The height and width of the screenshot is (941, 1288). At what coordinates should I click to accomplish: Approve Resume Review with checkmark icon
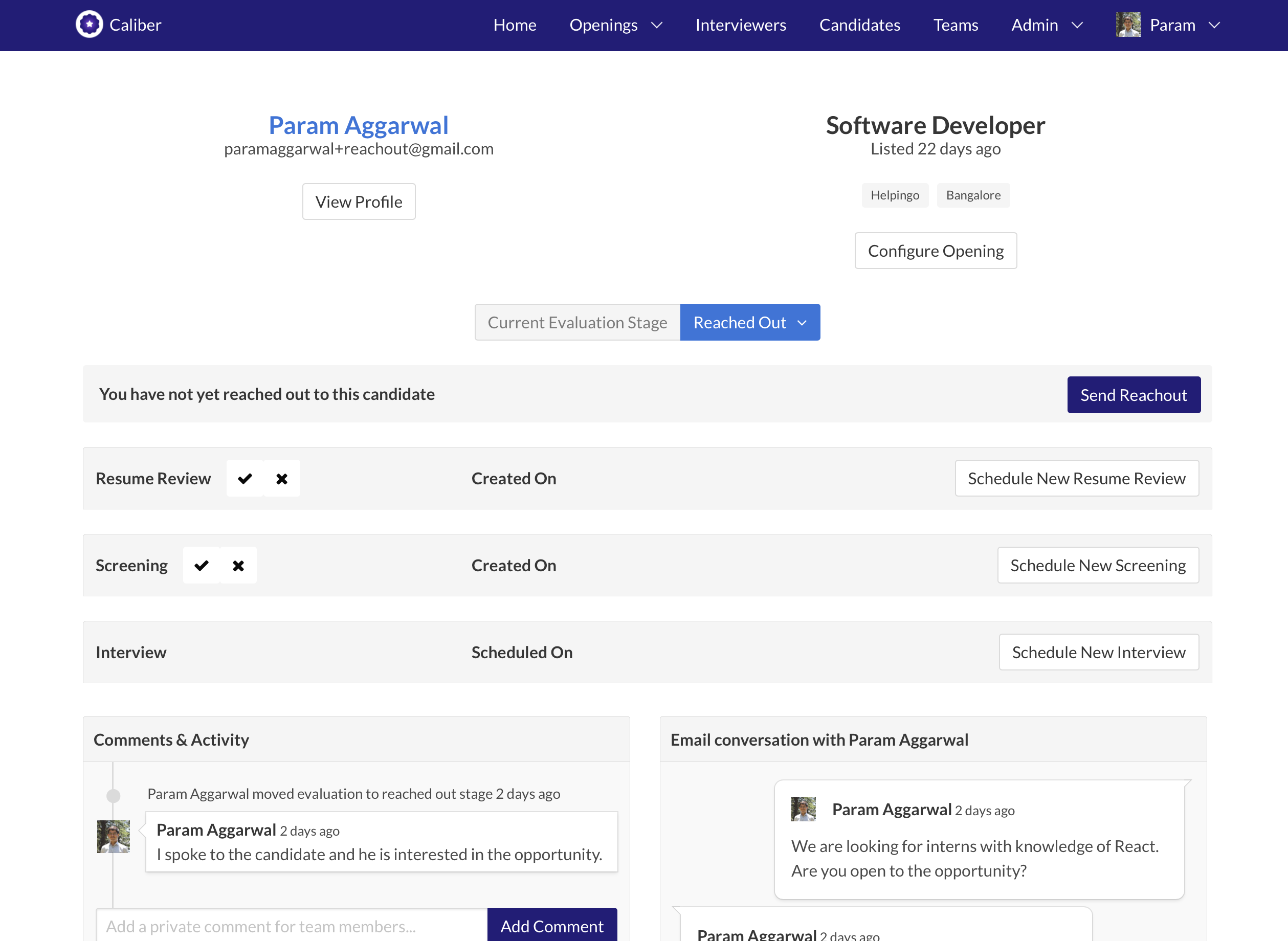tap(245, 479)
